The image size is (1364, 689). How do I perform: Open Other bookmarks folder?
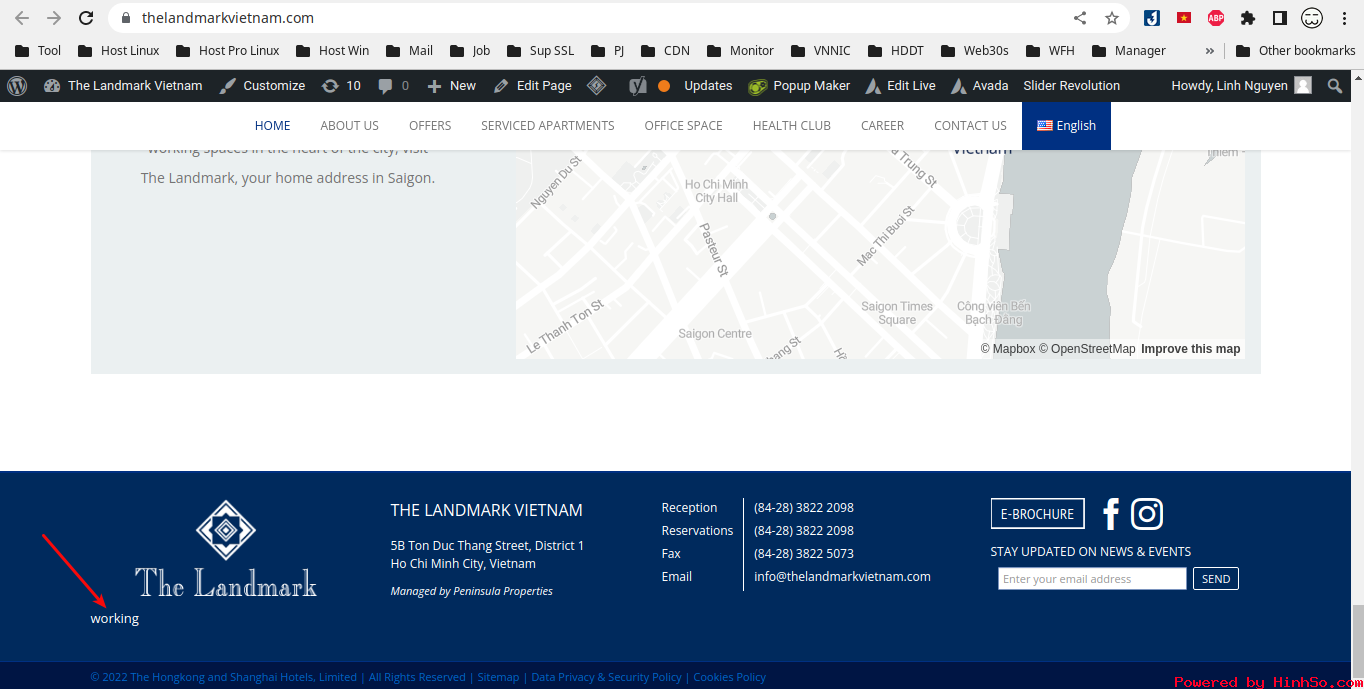point(1296,50)
